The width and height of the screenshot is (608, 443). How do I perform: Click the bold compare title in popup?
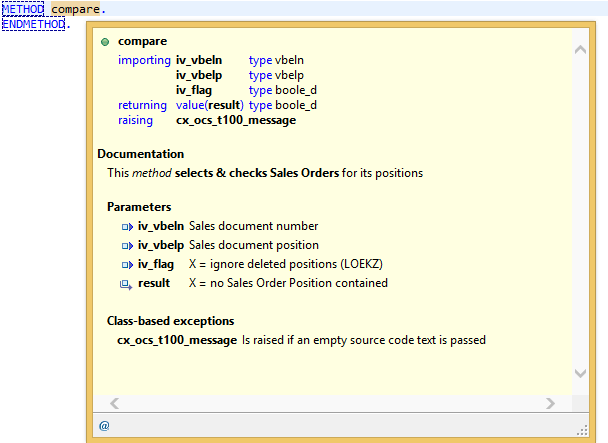(142, 42)
